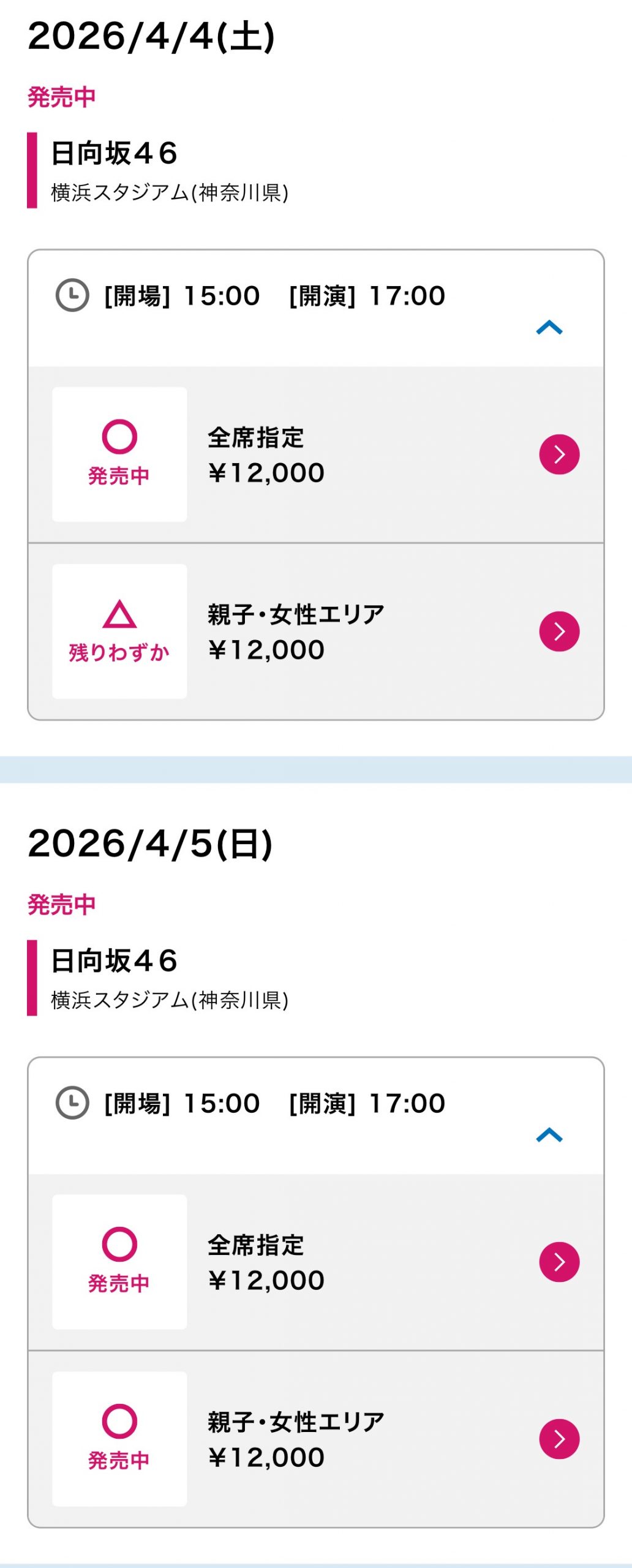Choose the 全席指定 ¥12,000 ticket for 4/4
This screenshot has height=1568, width=632.
click(266, 455)
